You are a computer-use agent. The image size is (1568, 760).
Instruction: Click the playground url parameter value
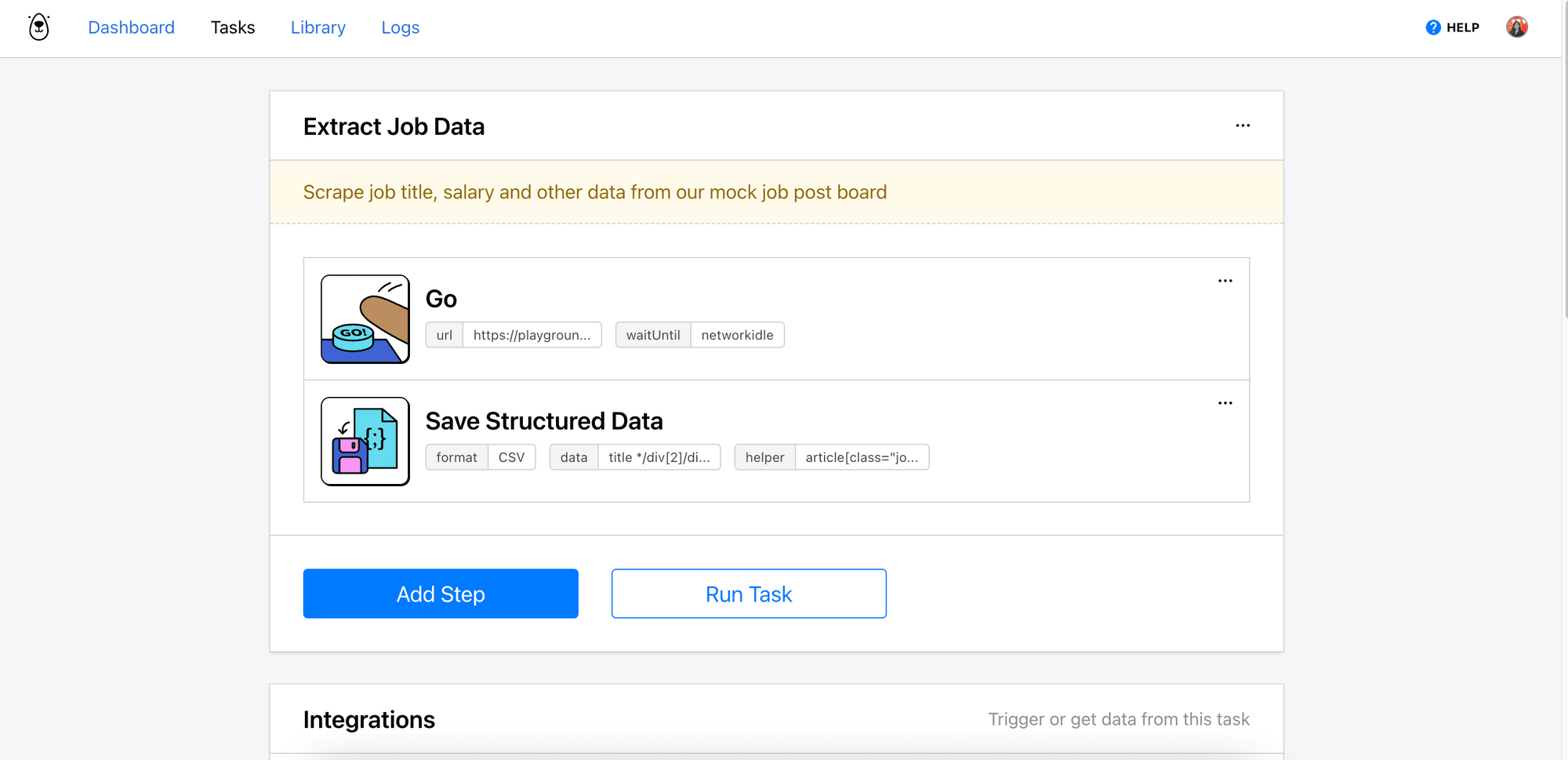[532, 335]
